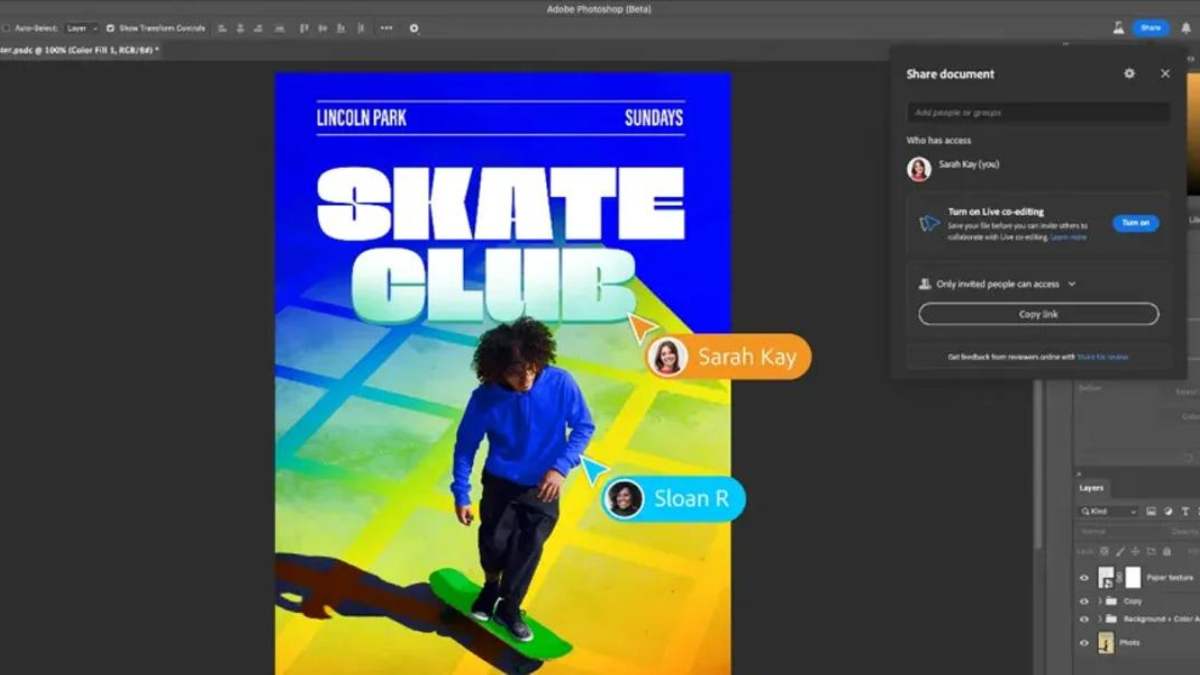Click prevent artboard auto-nesting lock icon
Image resolution: width=1200 pixels, height=675 pixels.
coord(1150,552)
